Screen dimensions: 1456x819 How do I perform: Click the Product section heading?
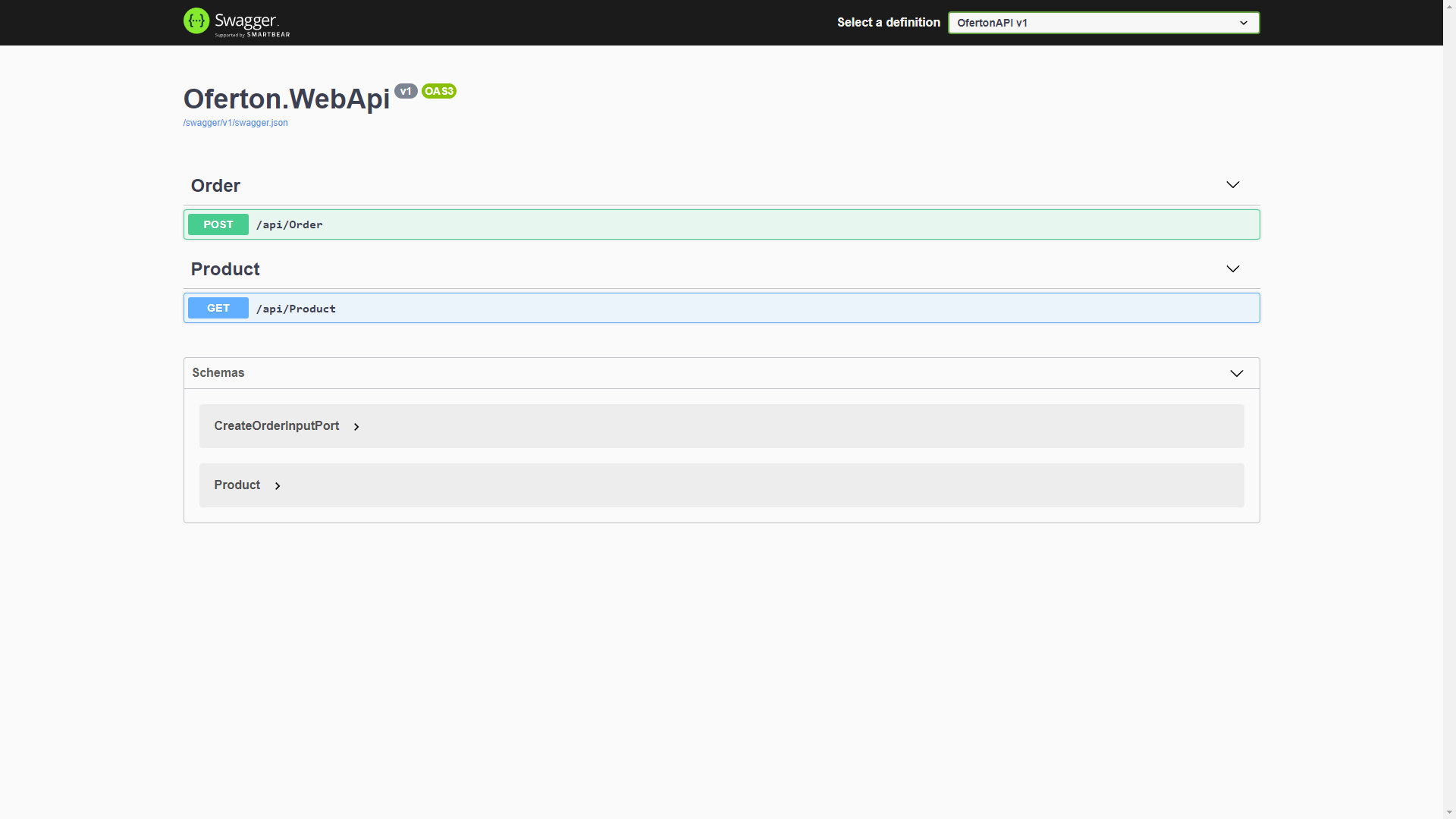coord(224,269)
